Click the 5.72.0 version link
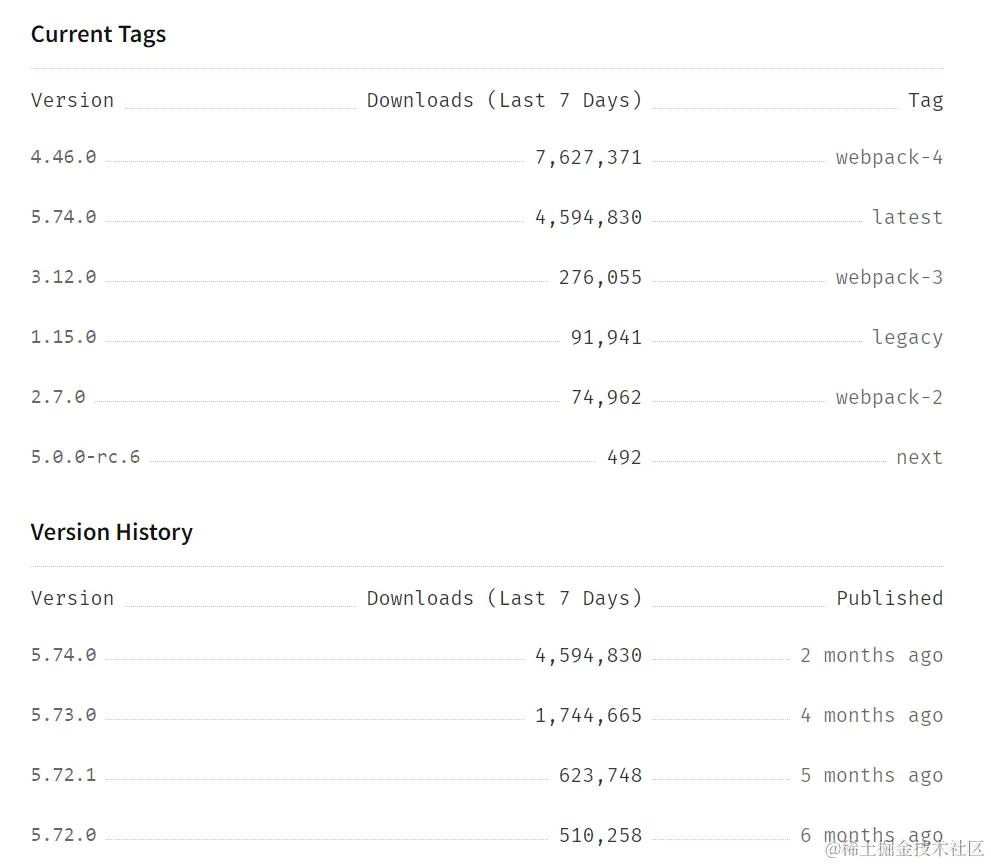 coord(64,835)
